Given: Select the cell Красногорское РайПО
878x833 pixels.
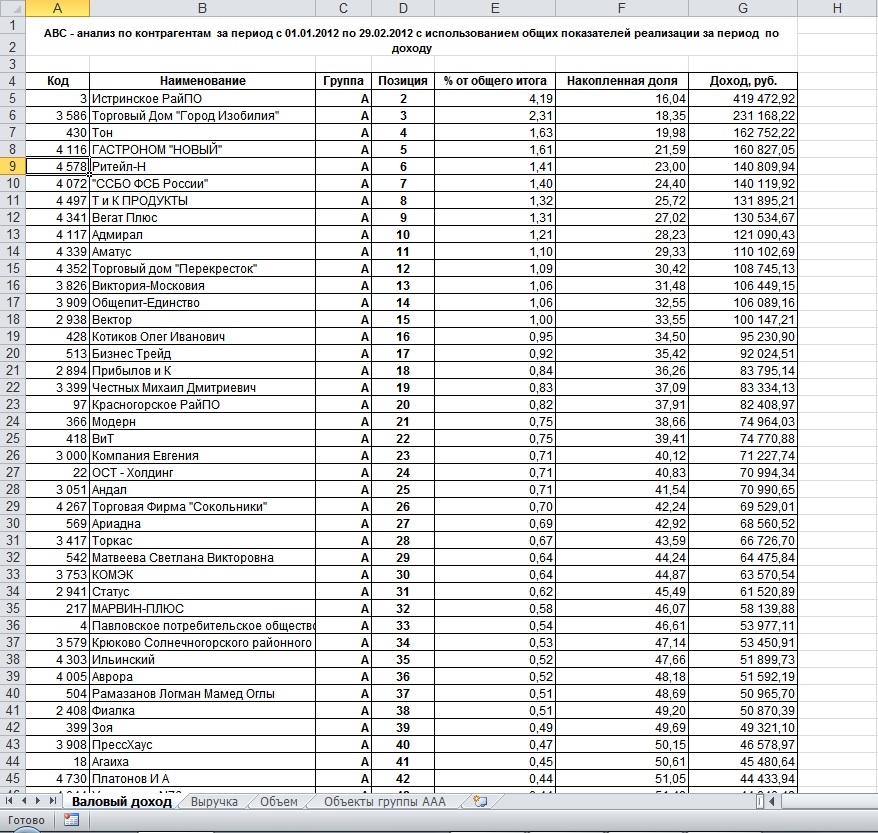Looking at the screenshot, I should [x=202, y=404].
